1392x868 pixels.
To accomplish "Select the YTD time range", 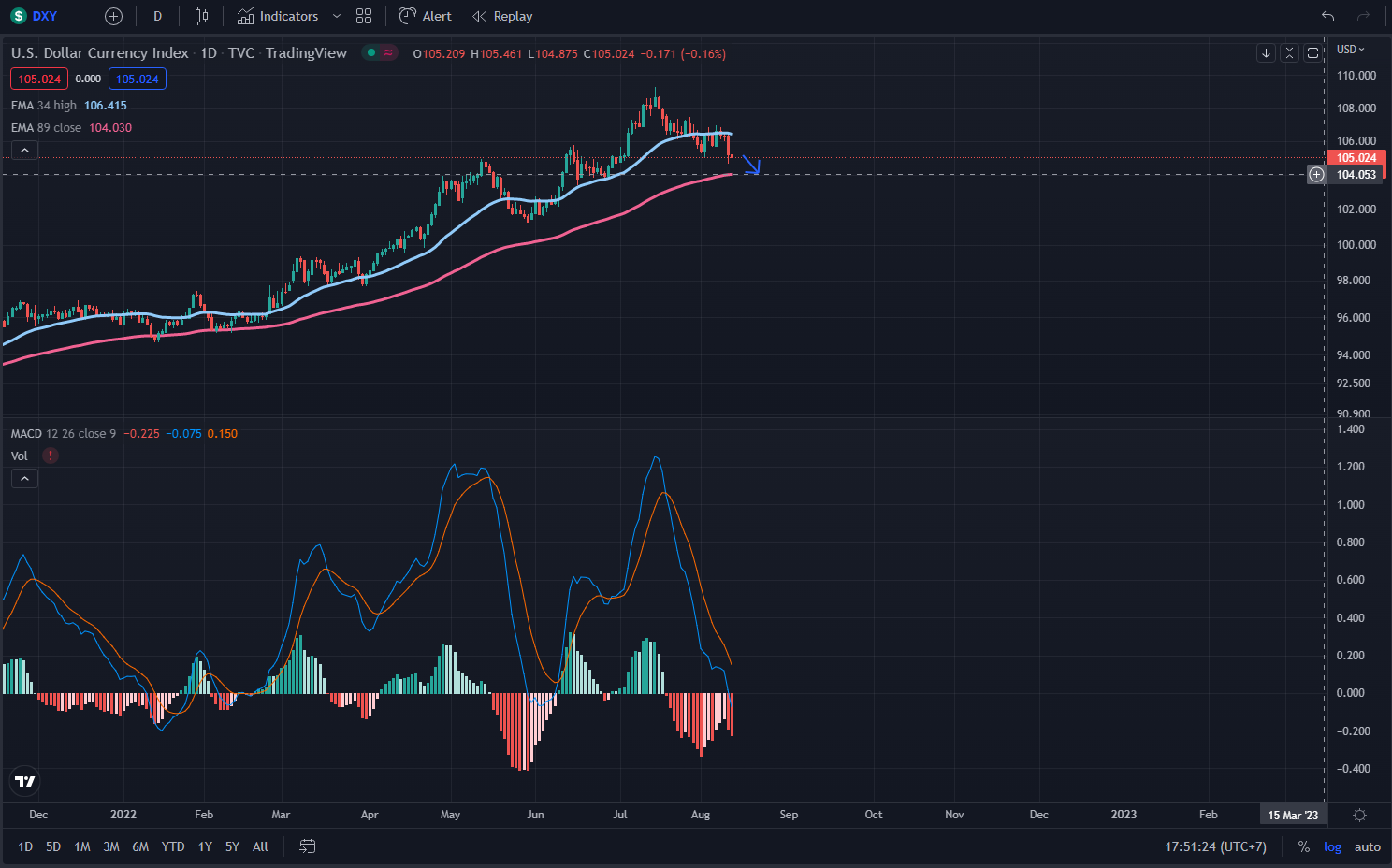I will coord(173,846).
